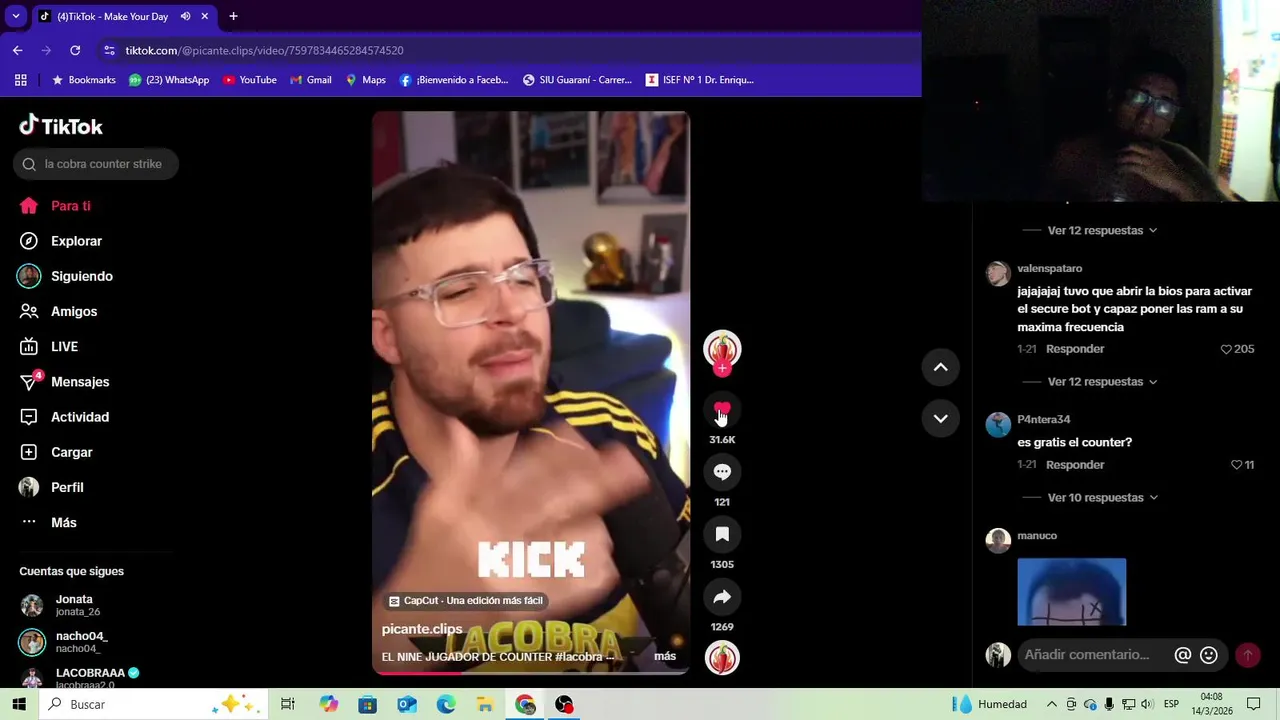Open a new browser tab
This screenshot has width=1280, height=720.
tap(233, 16)
